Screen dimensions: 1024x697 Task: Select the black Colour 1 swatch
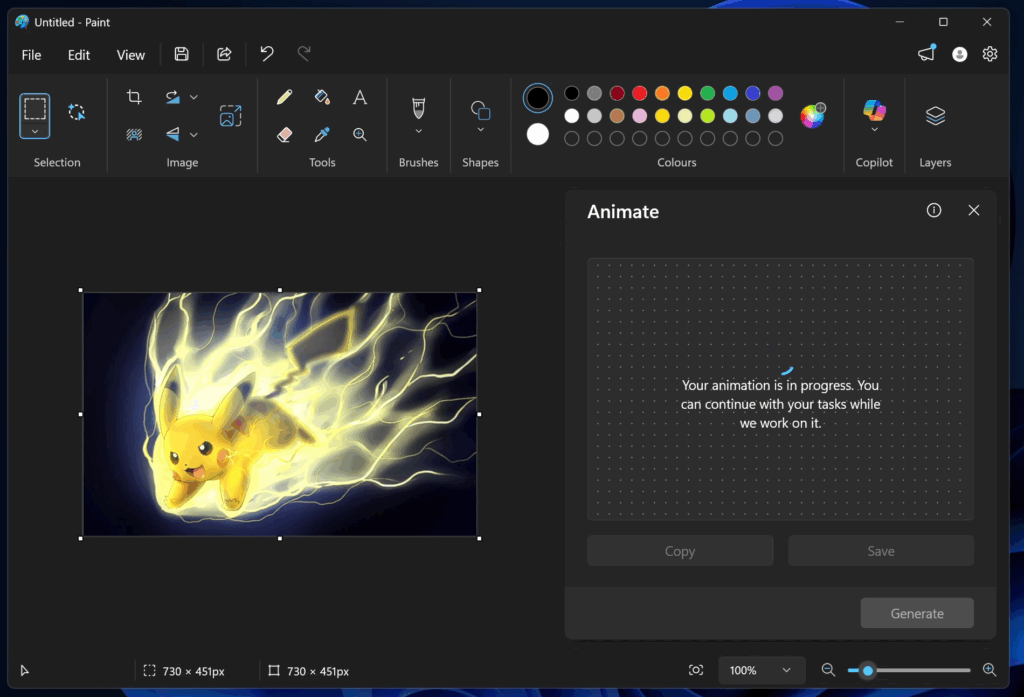[537, 98]
